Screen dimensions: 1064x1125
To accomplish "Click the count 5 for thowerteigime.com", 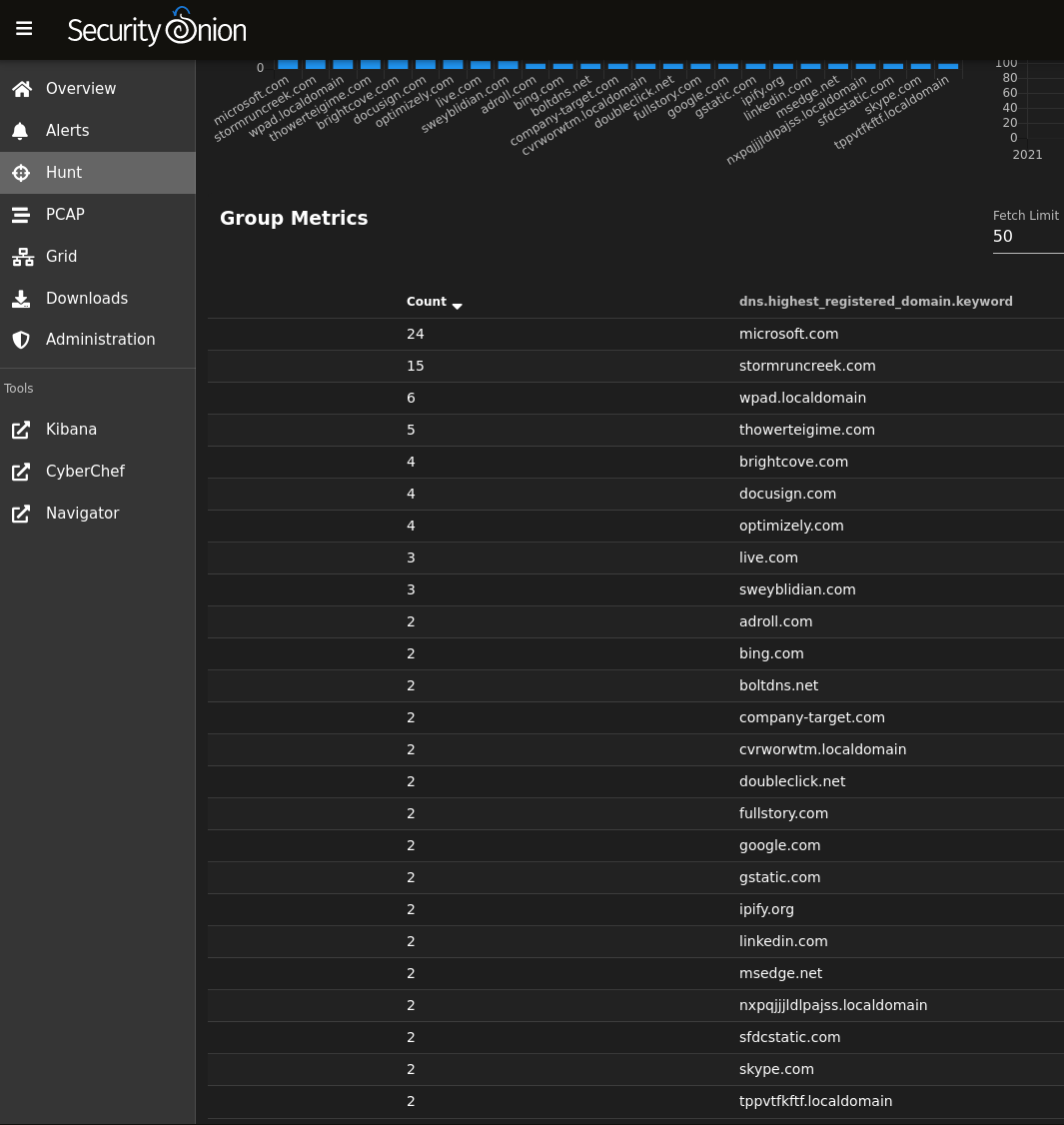I will click(x=411, y=430).
